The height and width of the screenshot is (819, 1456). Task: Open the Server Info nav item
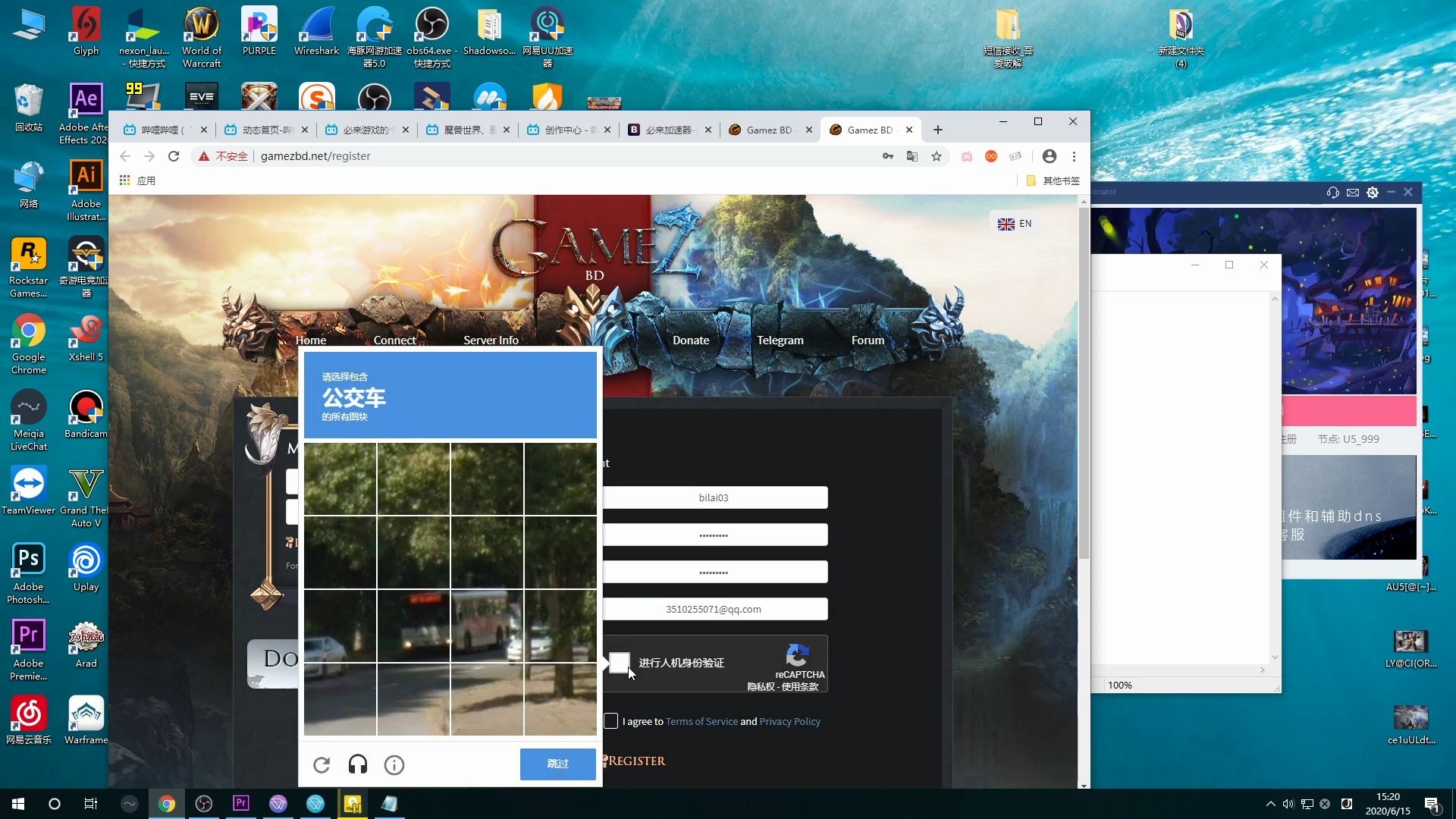tap(491, 340)
